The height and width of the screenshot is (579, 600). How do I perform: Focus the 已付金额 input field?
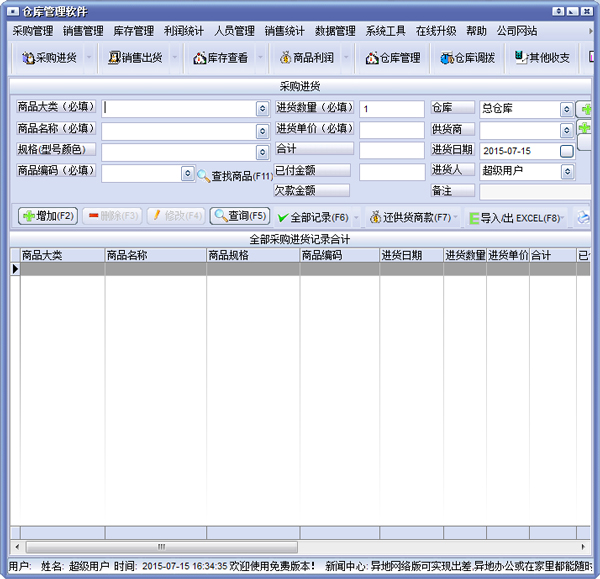392,172
